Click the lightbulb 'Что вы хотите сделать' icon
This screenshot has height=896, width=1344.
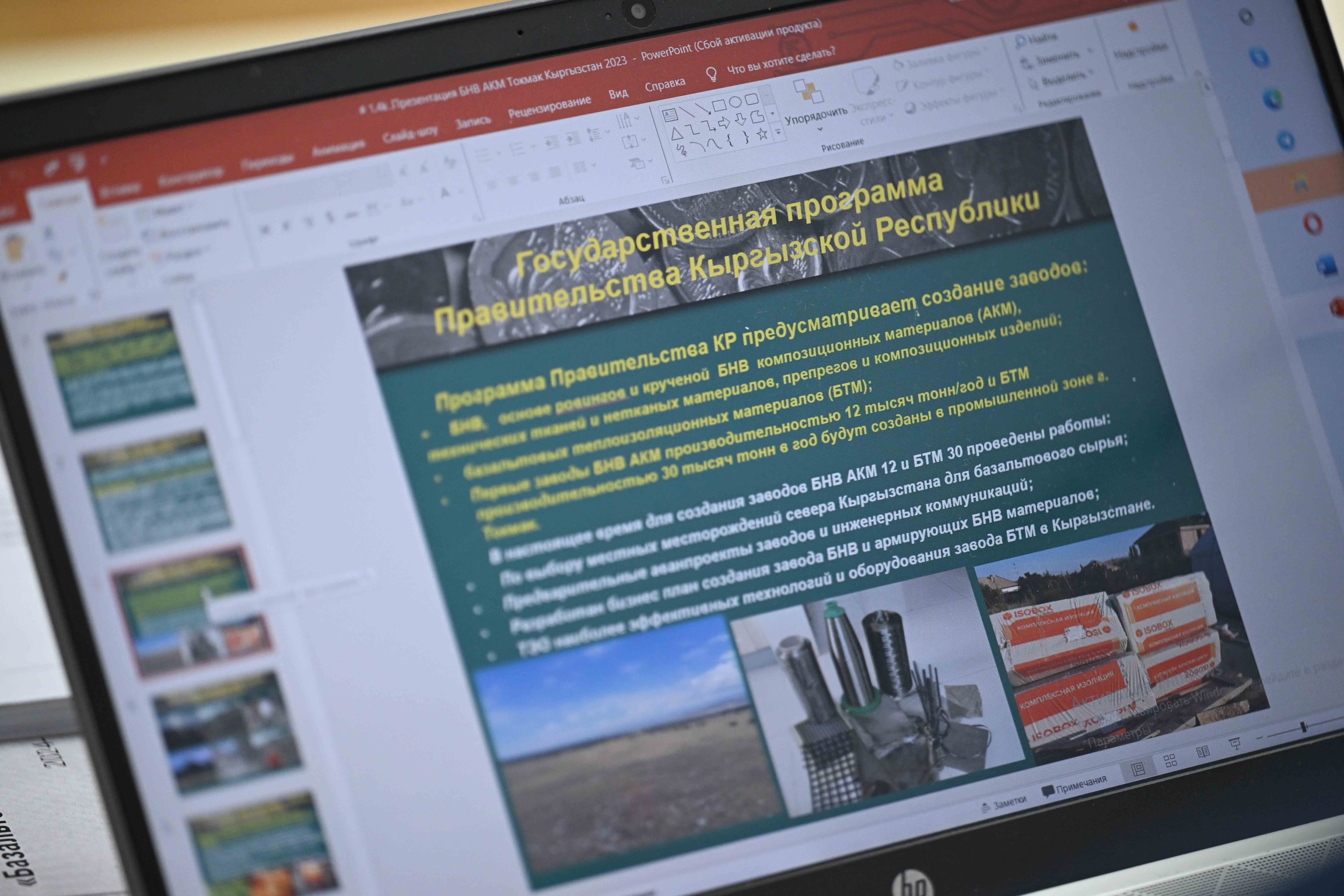coord(711,74)
